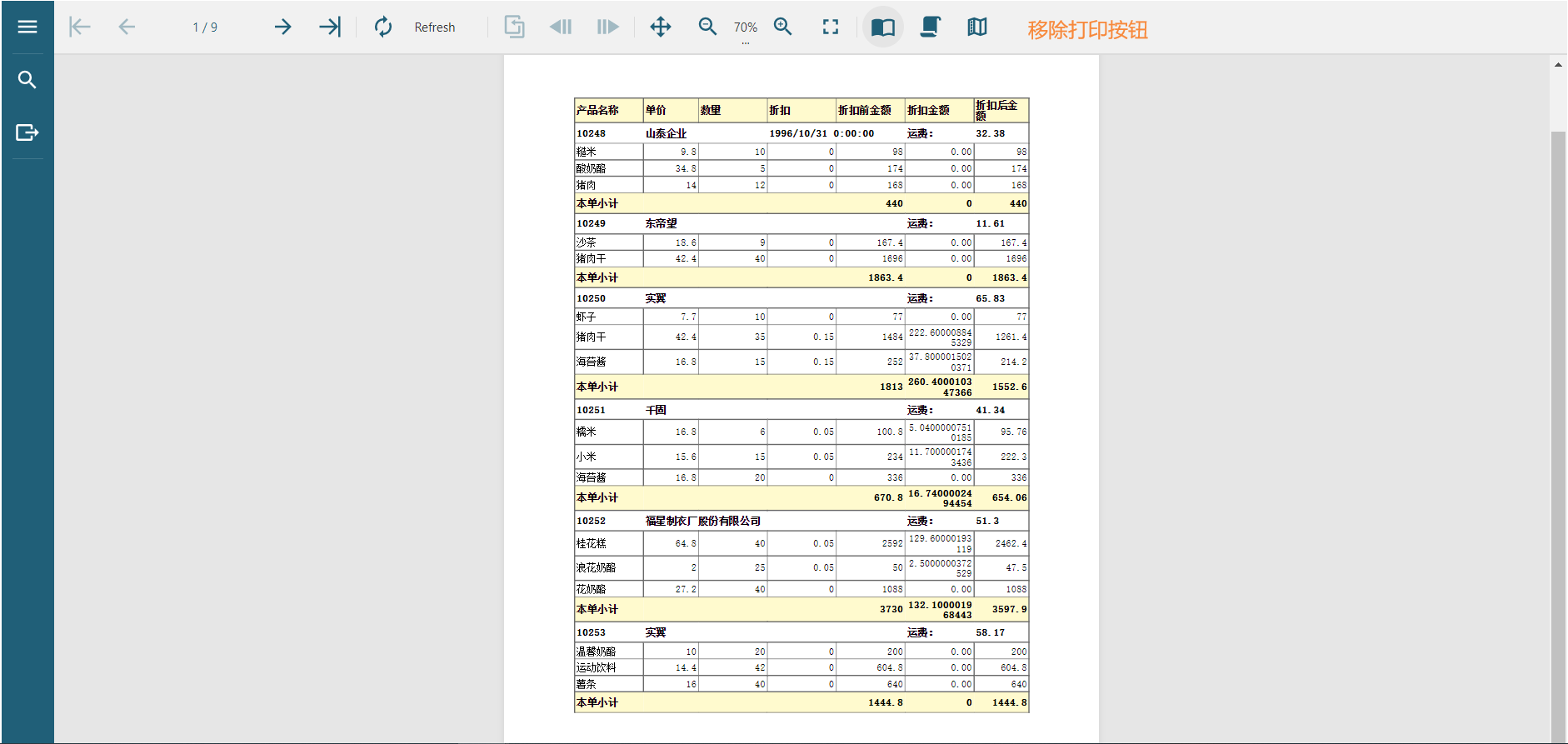Viewport: 1568px width, 744px height.
Task: Toggle single page view mode
Action: coord(883,27)
